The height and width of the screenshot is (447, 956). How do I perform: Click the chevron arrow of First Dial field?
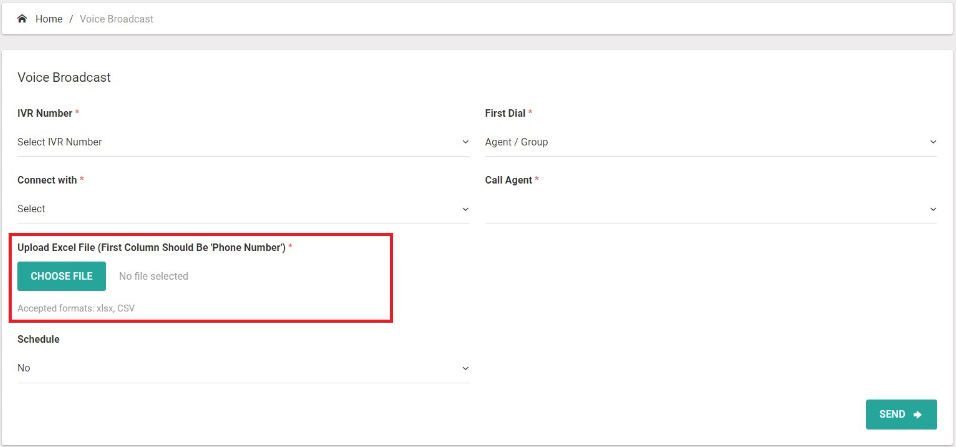pos(933,142)
